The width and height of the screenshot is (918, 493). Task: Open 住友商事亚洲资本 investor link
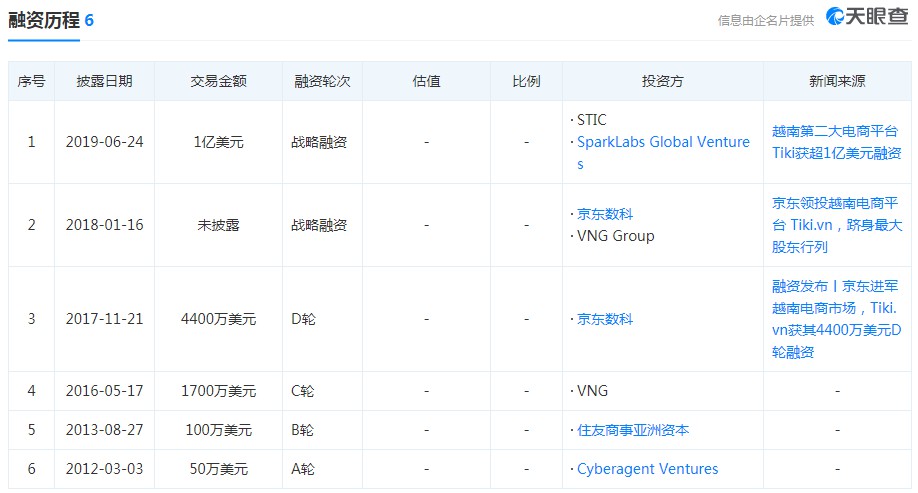coord(633,430)
